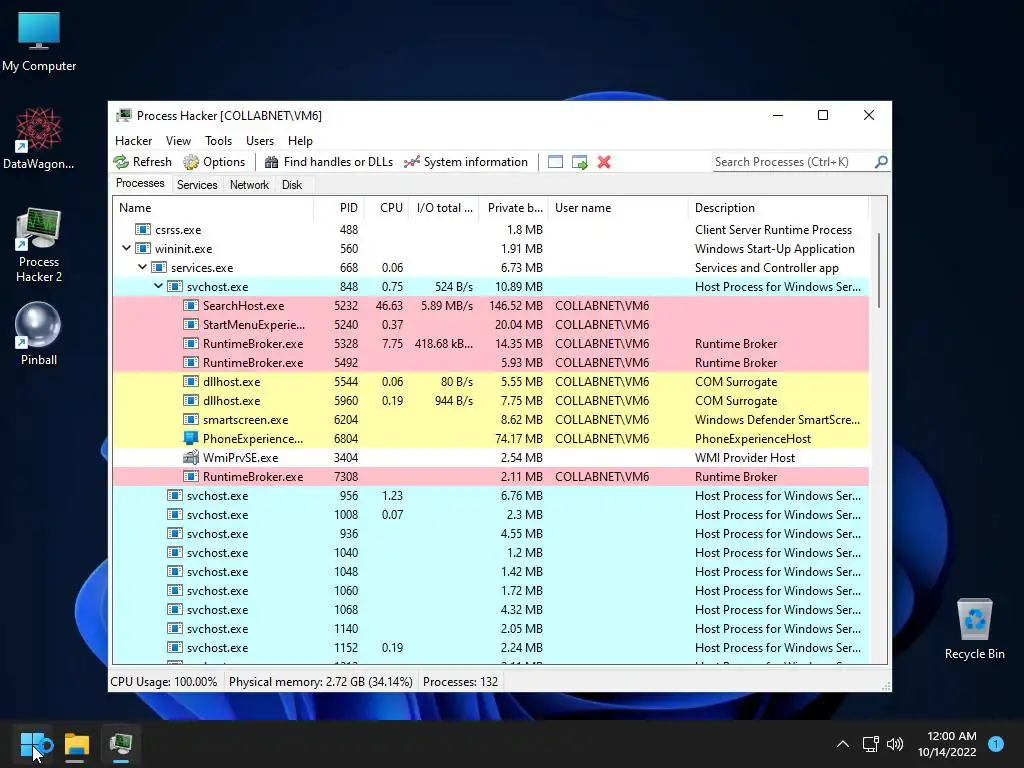The image size is (1024, 768).
Task: Open Process Hacker 2 desktop shortcut
Action: point(39,245)
